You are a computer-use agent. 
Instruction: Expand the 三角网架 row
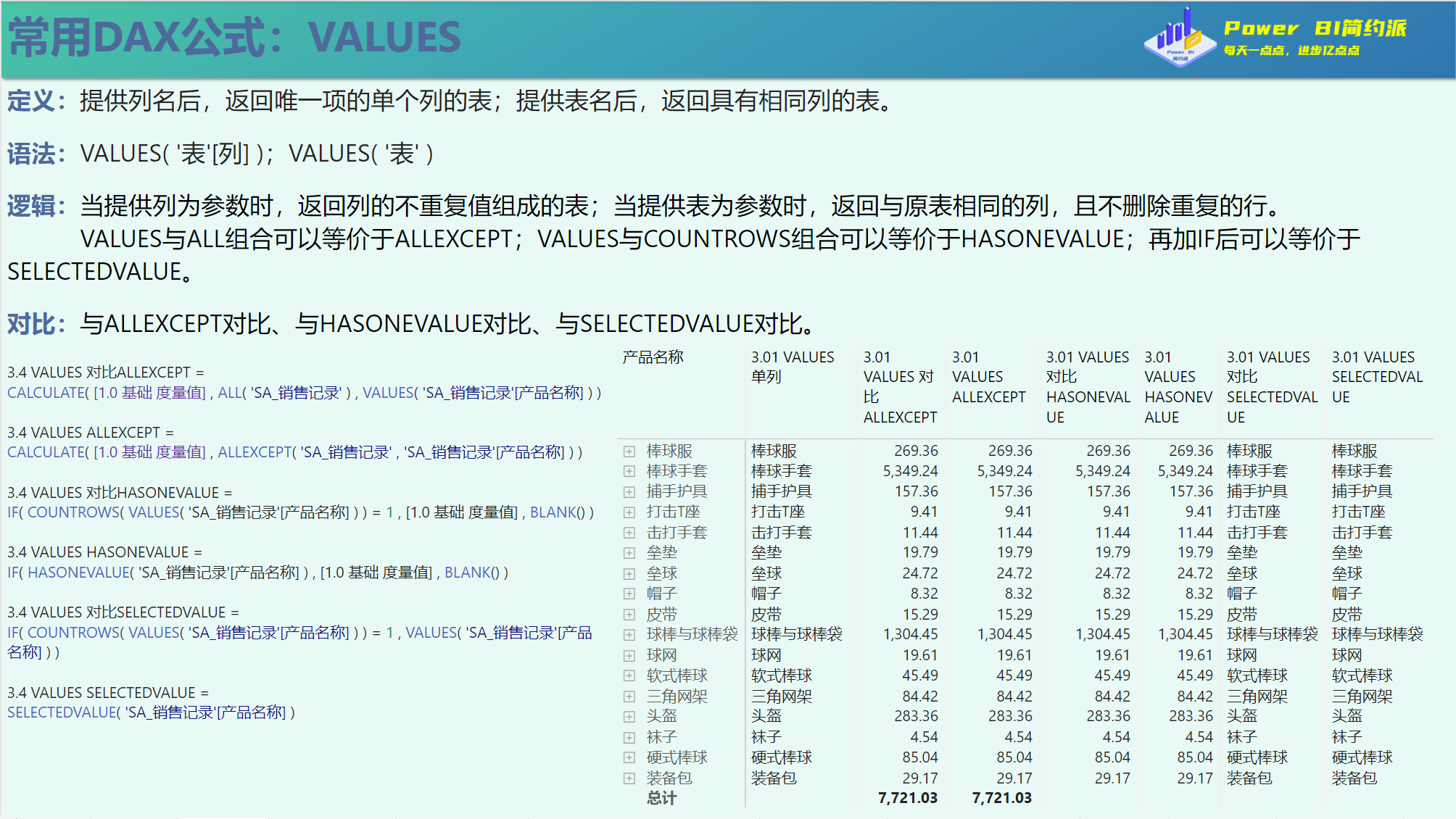(x=629, y=697)
